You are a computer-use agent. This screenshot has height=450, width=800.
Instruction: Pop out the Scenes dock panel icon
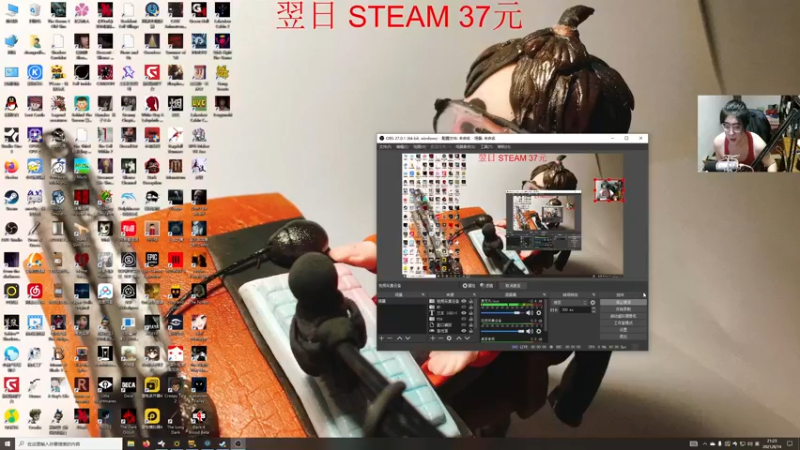click(x=423, y=294)
